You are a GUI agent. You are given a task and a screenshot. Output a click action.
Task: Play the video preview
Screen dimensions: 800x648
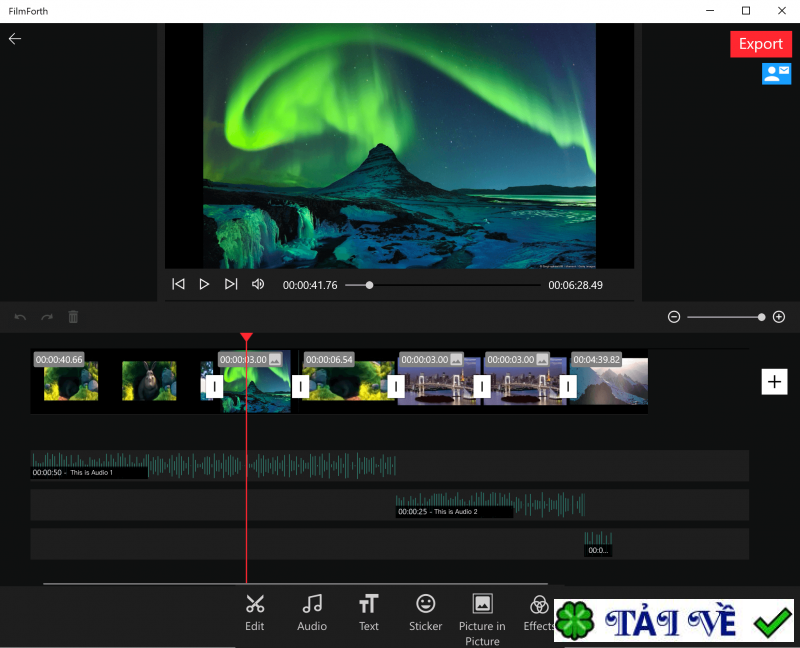(x=204, y=285)
